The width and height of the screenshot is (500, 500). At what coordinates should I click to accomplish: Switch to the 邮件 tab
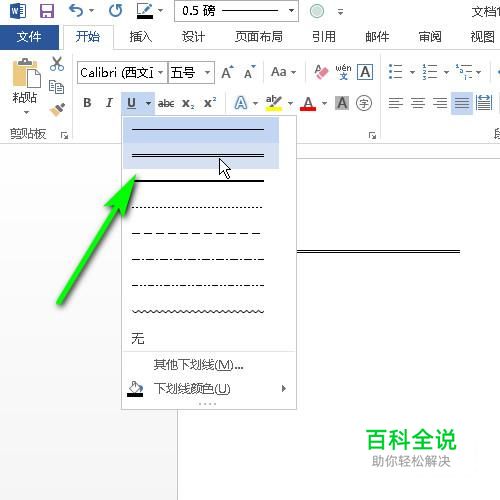[x=377, y=37]
